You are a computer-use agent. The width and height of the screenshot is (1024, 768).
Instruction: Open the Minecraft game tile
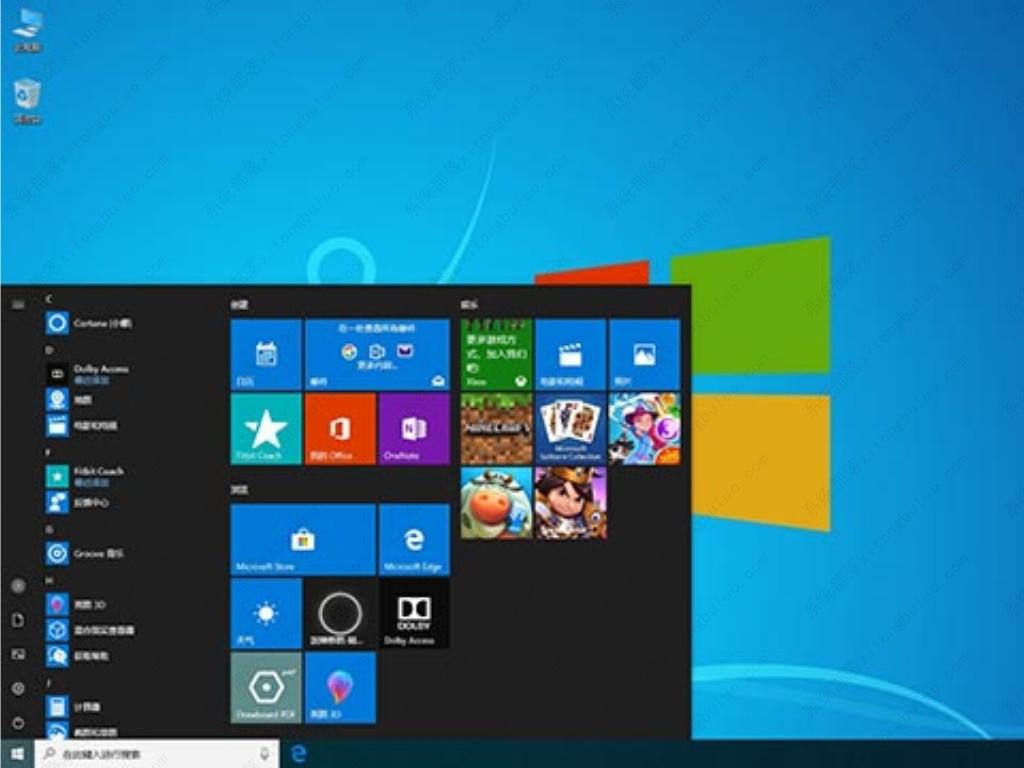496,429
